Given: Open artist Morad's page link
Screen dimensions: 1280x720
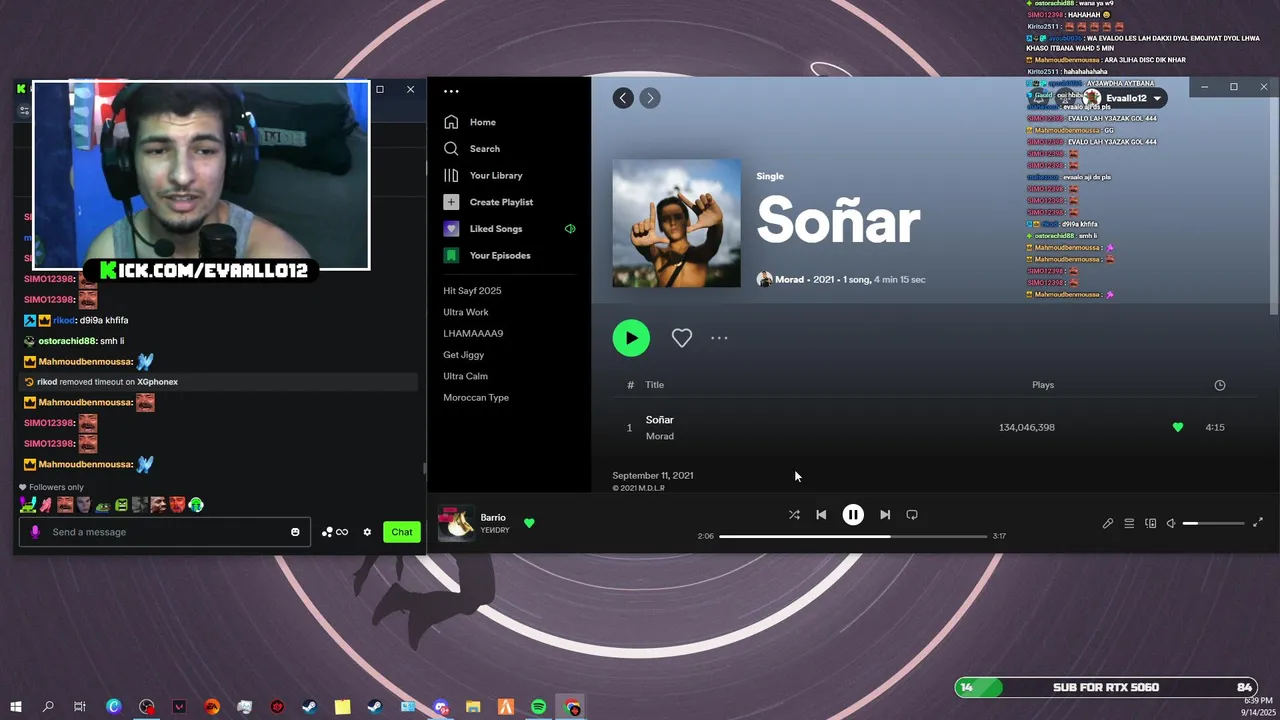Looking at the screenshot, I should click(789, 279).
